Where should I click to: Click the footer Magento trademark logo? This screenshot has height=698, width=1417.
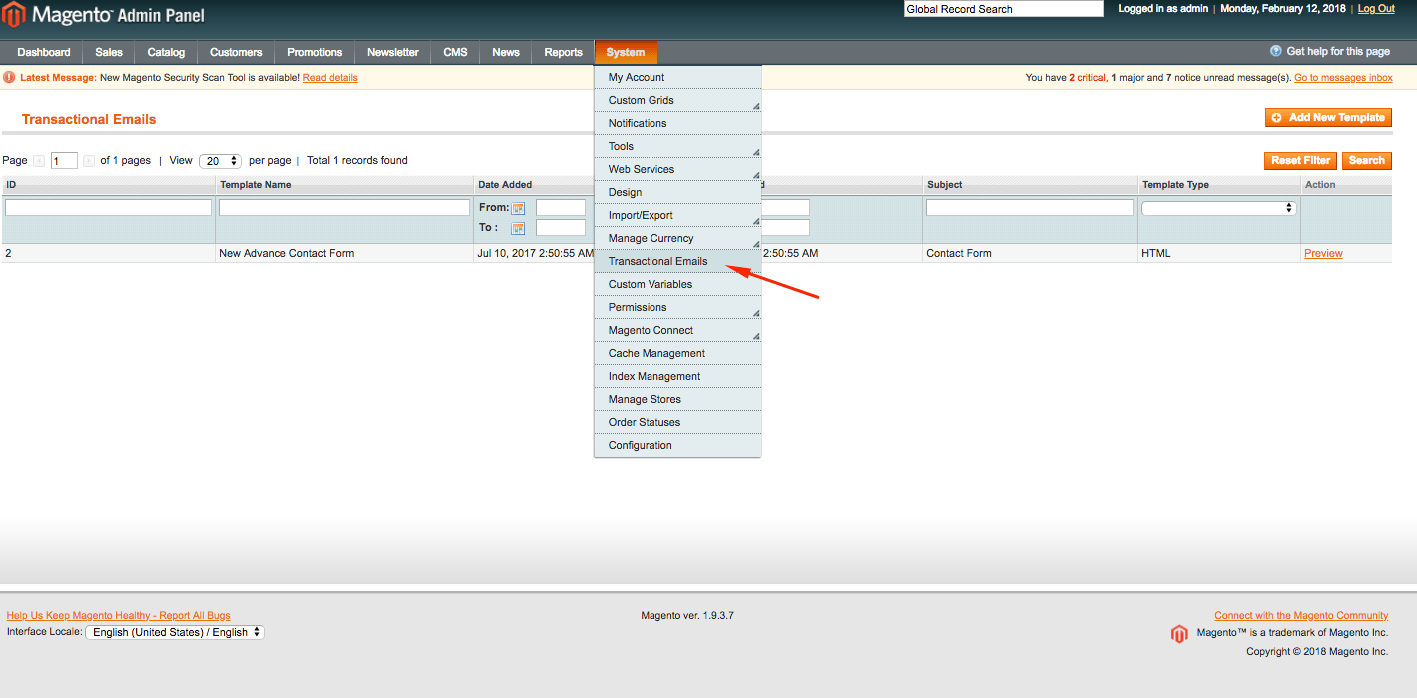(1180, 634)
